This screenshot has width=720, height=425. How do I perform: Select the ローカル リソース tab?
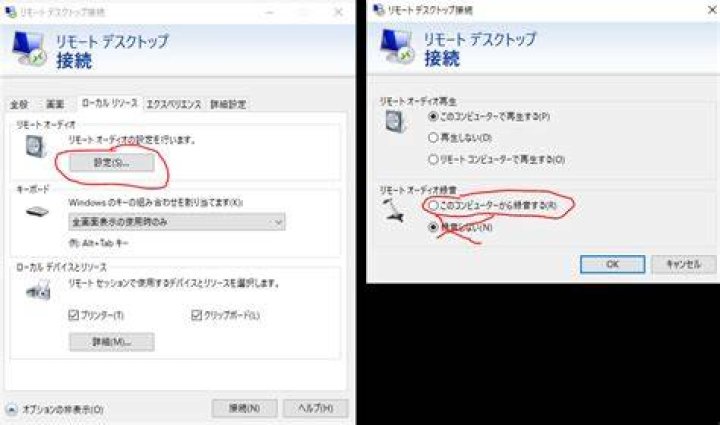109,103
